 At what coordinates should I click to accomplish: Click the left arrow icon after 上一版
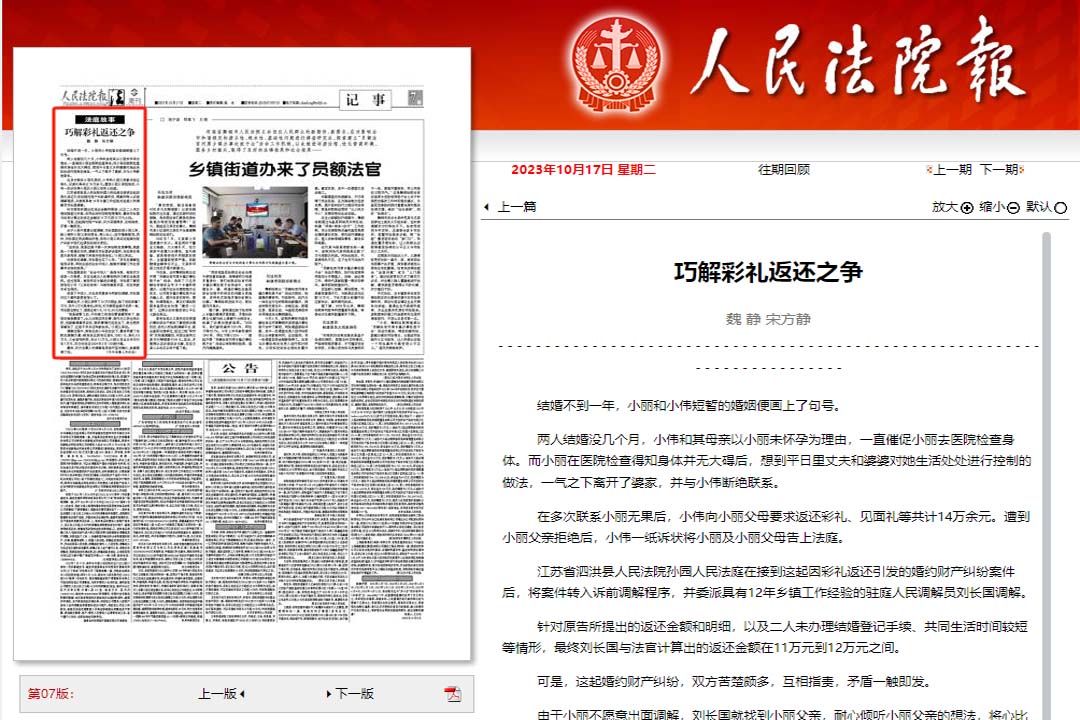click(x=242, y=694)
